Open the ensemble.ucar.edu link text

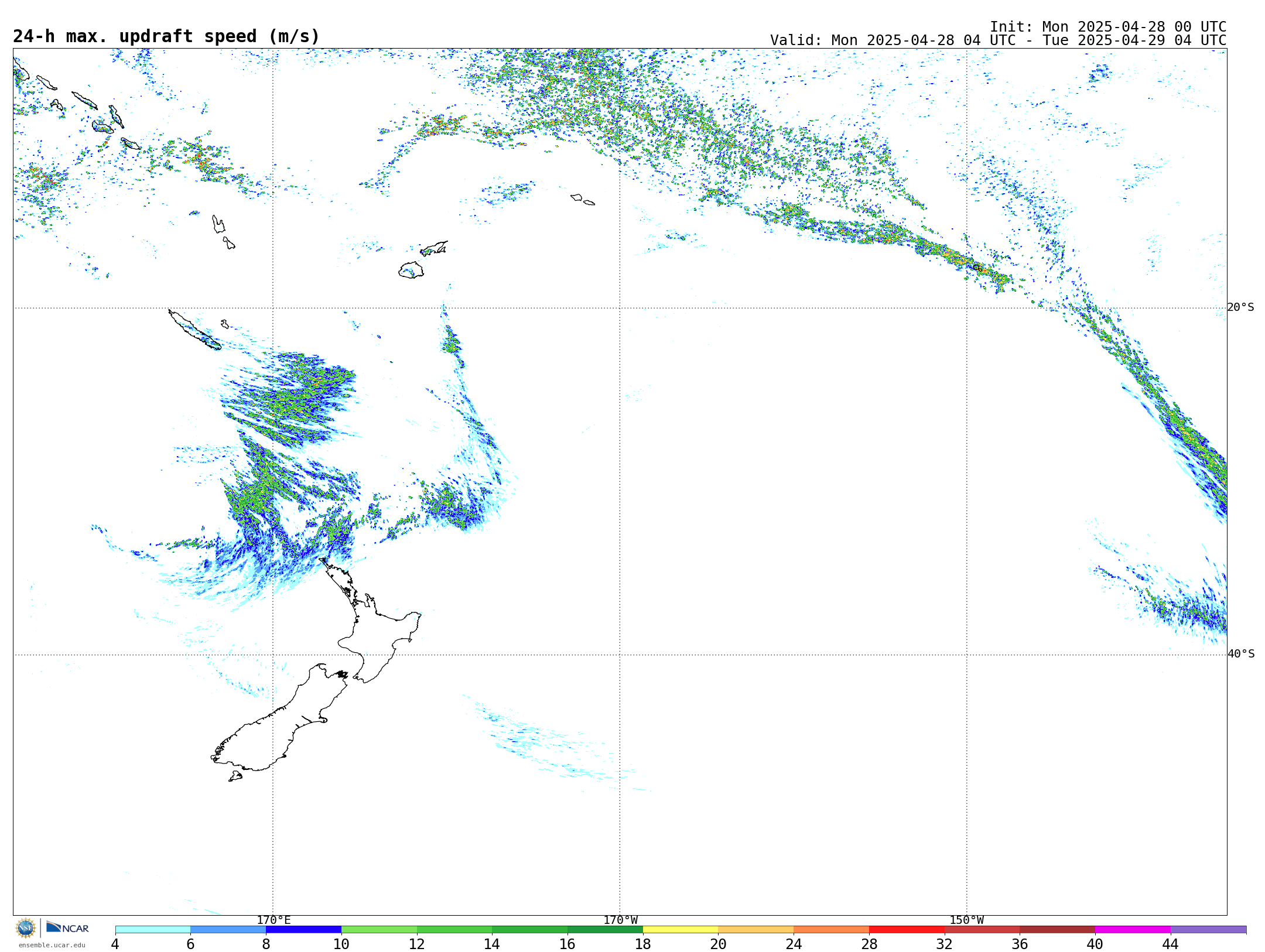pyautogui.click(x=52, y=945)
